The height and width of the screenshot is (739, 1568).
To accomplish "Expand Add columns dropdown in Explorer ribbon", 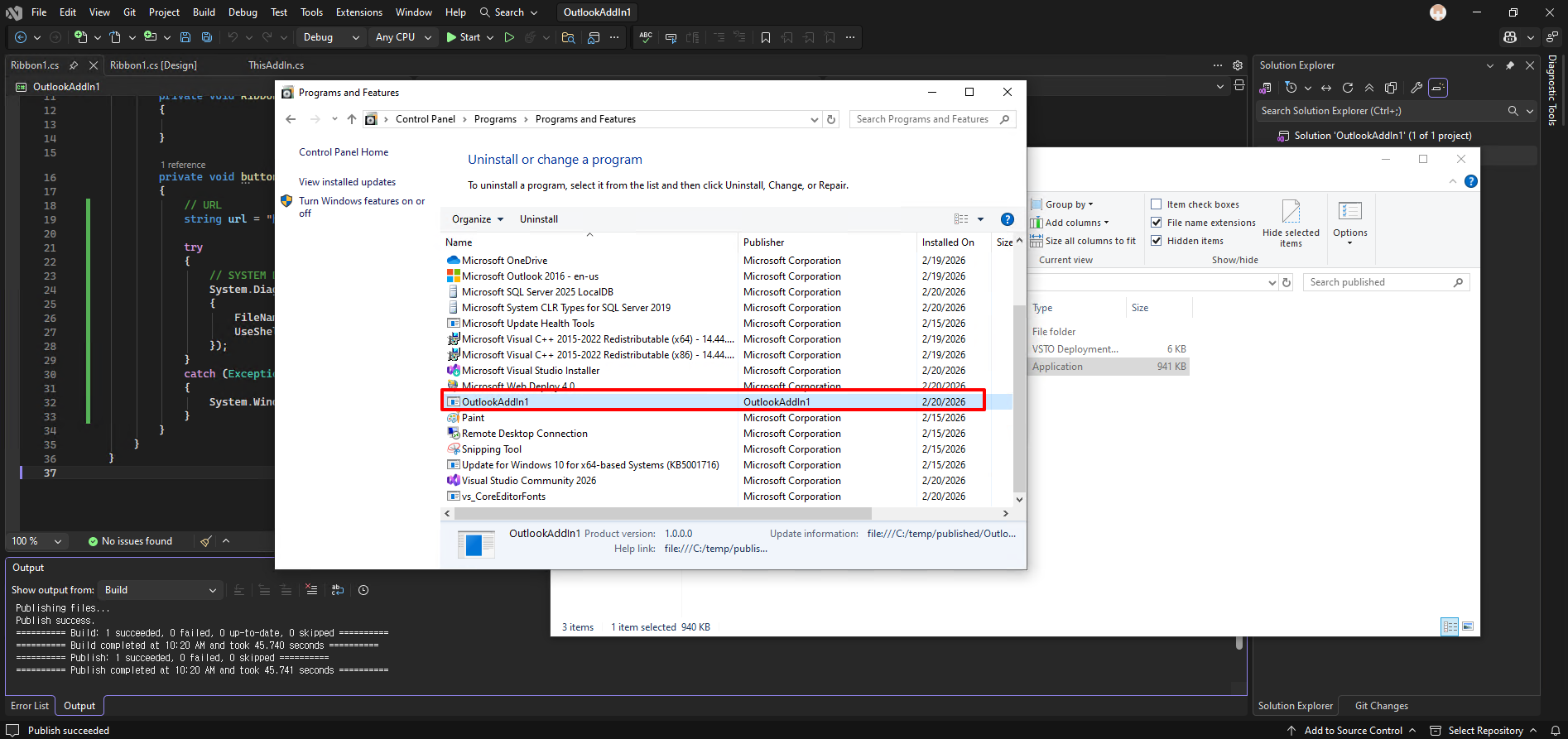I will tap(1070, 223).
